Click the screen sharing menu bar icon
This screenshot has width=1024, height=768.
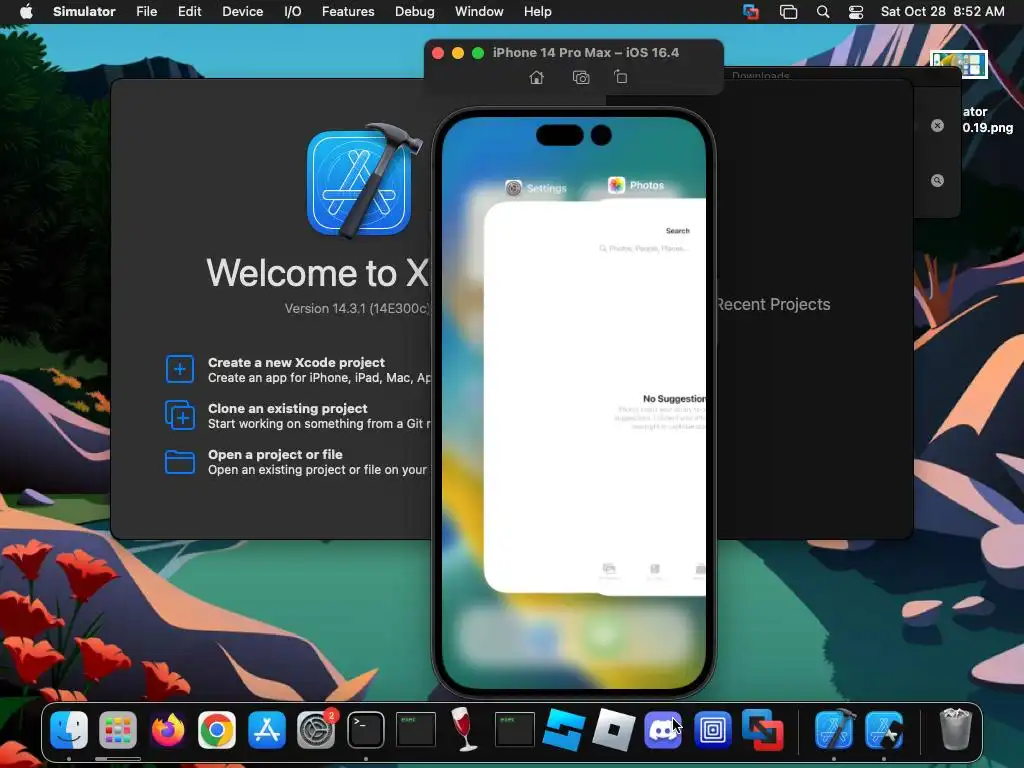pos(751,12)
